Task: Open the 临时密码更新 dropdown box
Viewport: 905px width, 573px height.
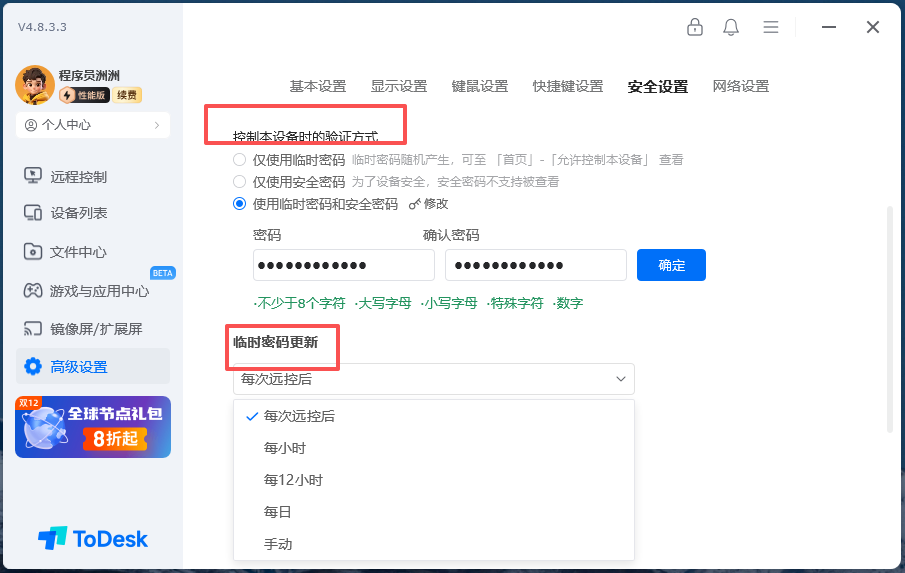Action: (x=433, y=379)
